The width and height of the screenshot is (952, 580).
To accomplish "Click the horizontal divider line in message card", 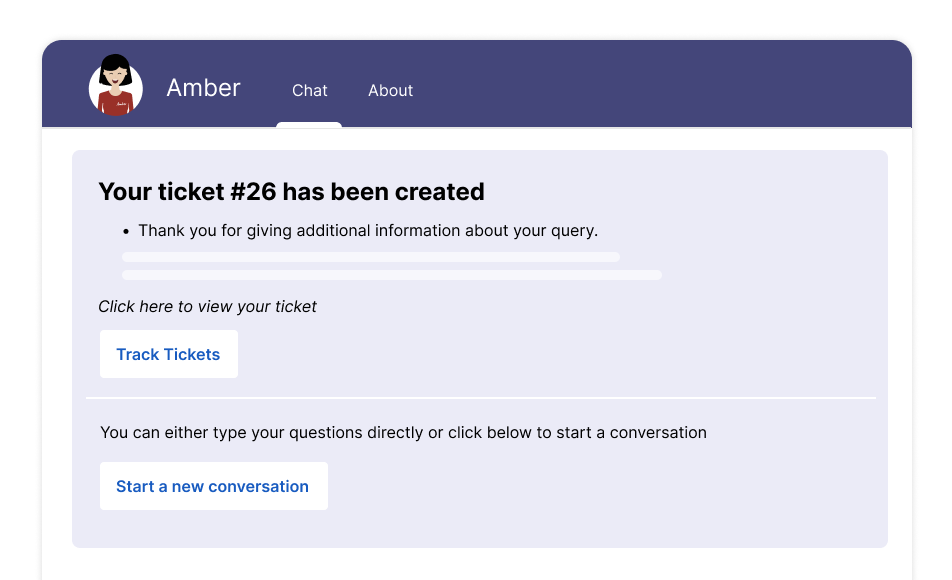I will pyautogui.click(x=481, y=398).
